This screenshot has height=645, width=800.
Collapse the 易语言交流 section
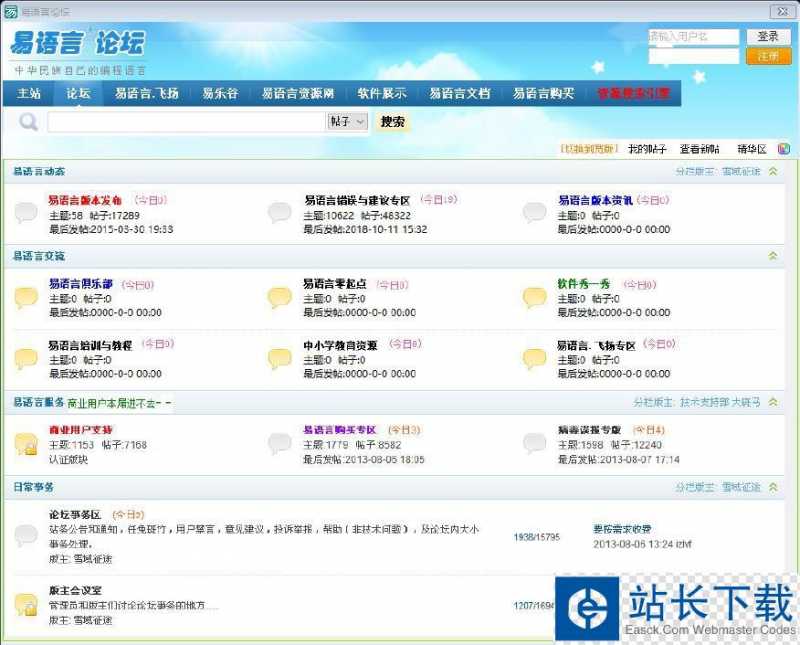(773, 256)
